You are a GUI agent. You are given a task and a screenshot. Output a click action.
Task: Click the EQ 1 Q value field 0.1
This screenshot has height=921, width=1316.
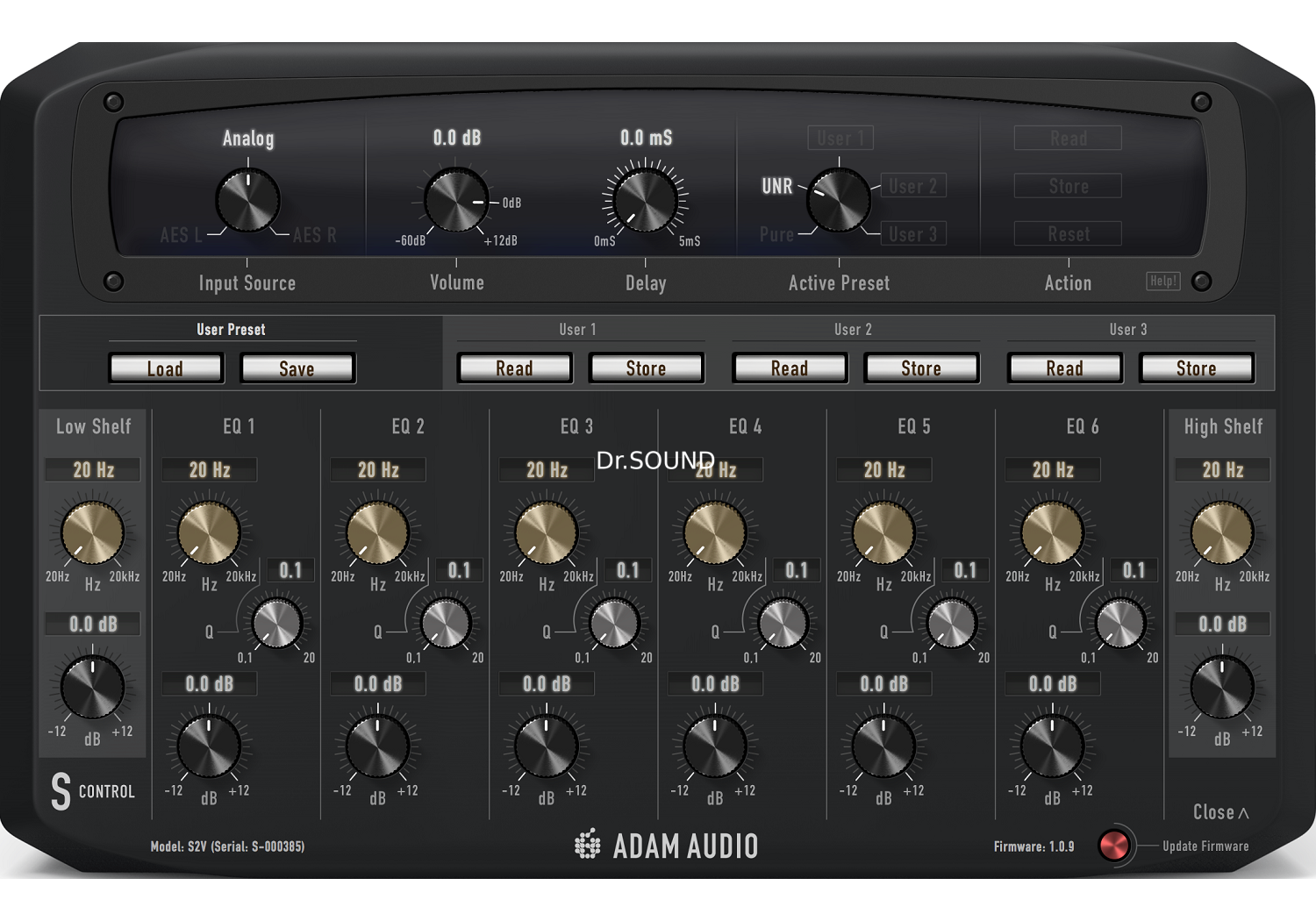click(290, 571)
